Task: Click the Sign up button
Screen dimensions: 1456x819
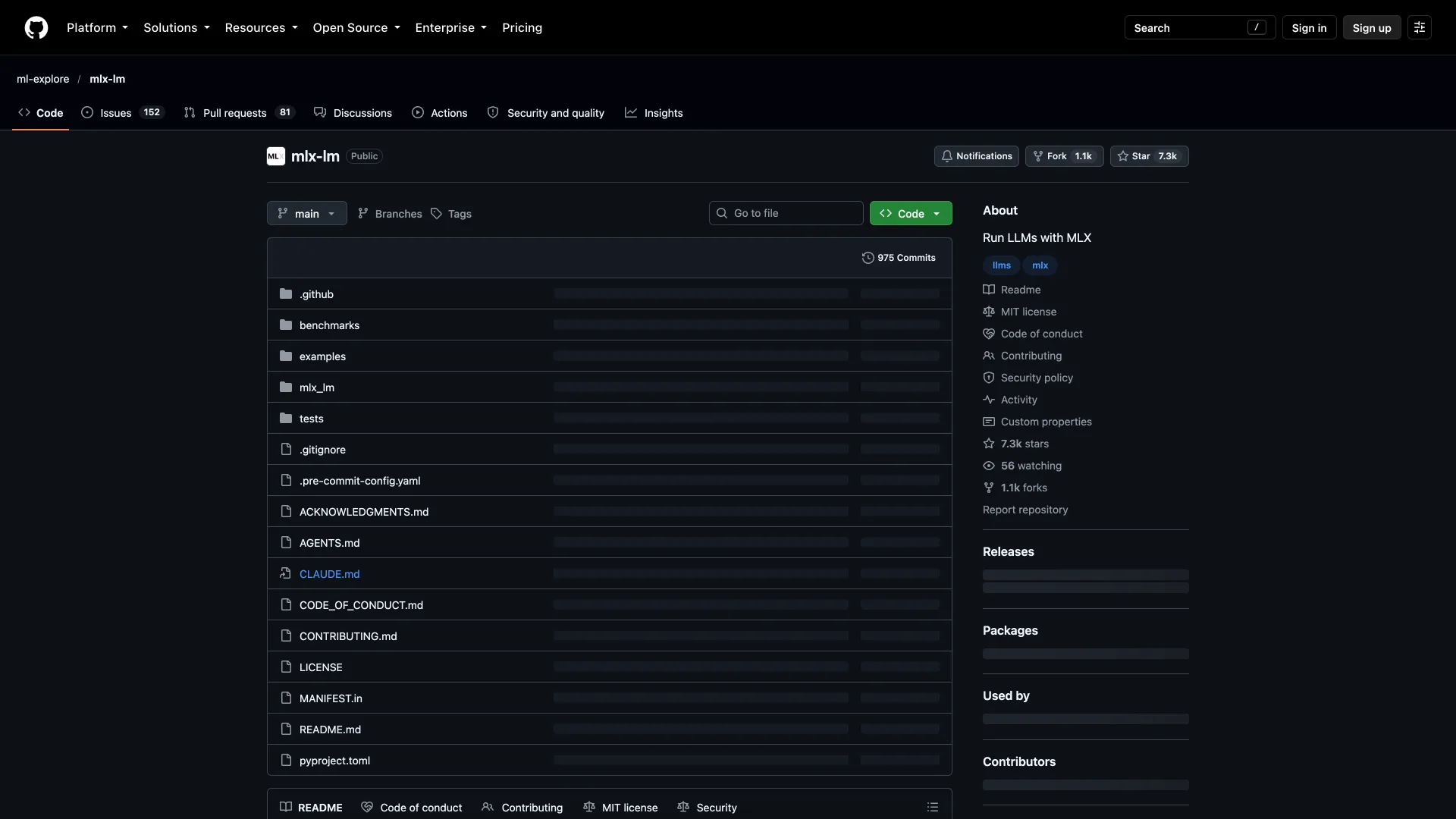Action: [1372, 28]
